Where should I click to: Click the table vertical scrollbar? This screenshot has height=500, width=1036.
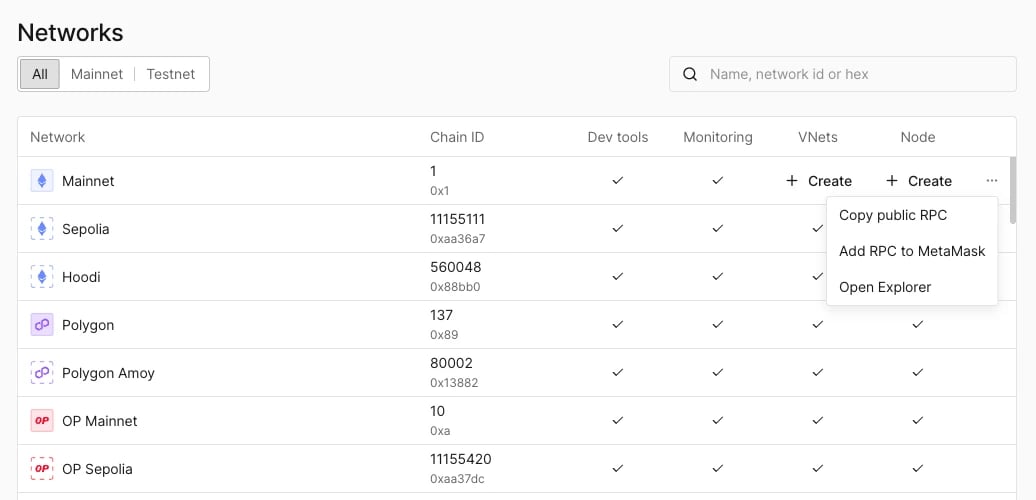1013,190
